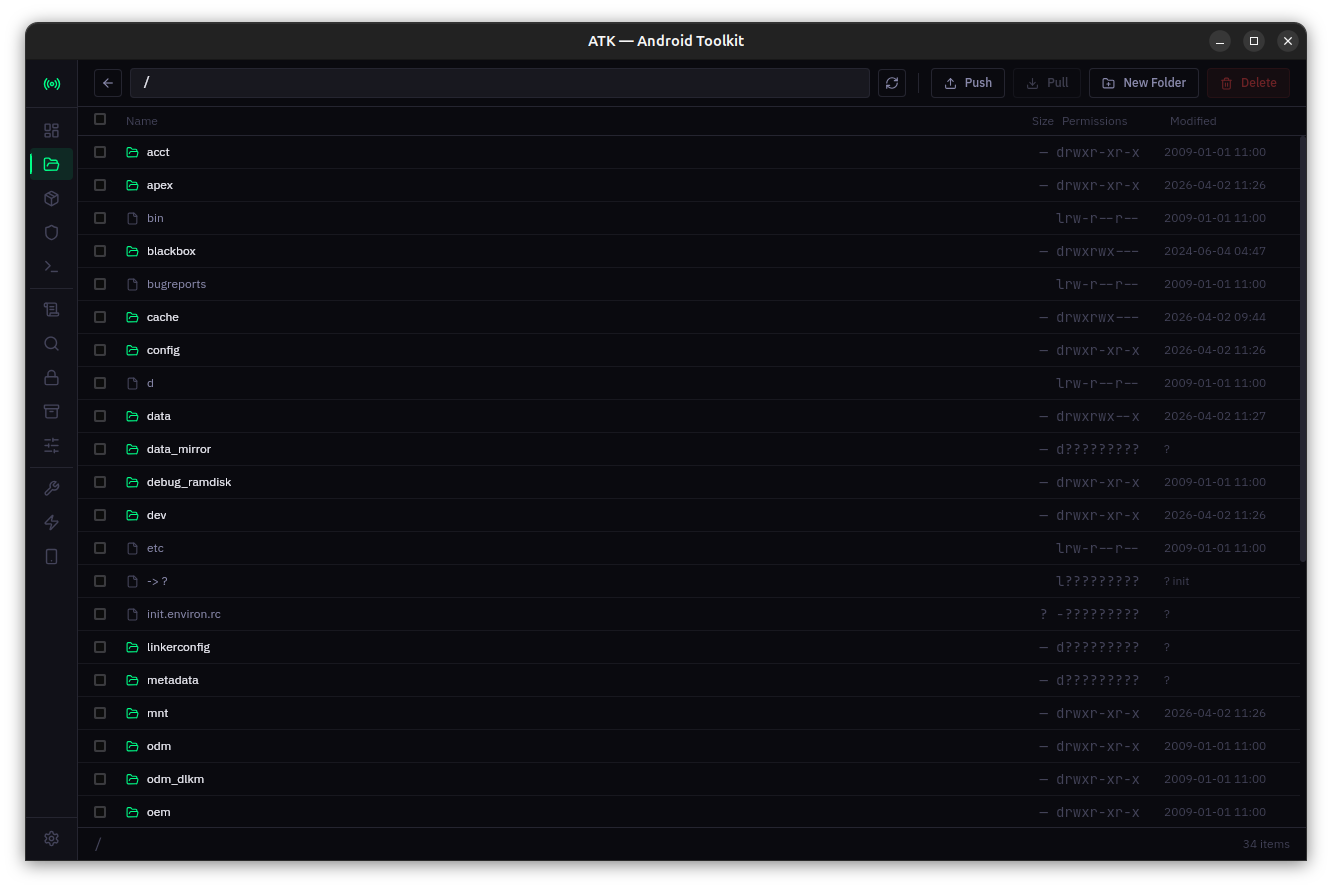Click the folder icon of the odm_dlkm row
The width and height of the screenshot is (1332, 889).
click(132, 779)
